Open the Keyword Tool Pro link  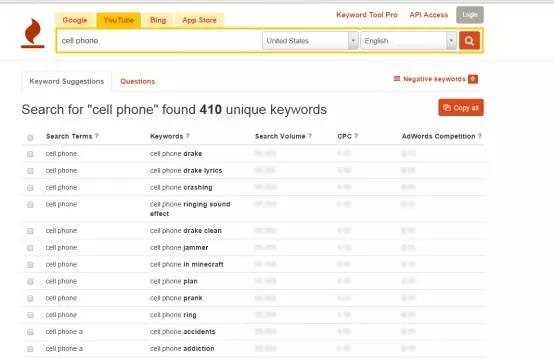pyautogui.click(x=367, y=15)
